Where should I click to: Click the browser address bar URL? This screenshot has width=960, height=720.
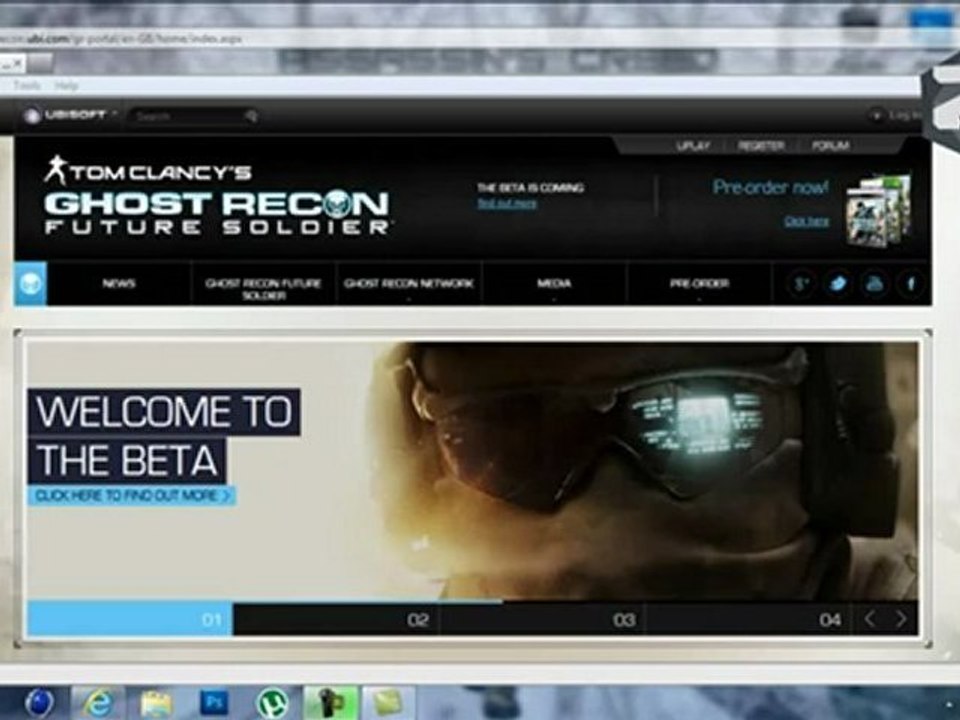pos(121,39)
